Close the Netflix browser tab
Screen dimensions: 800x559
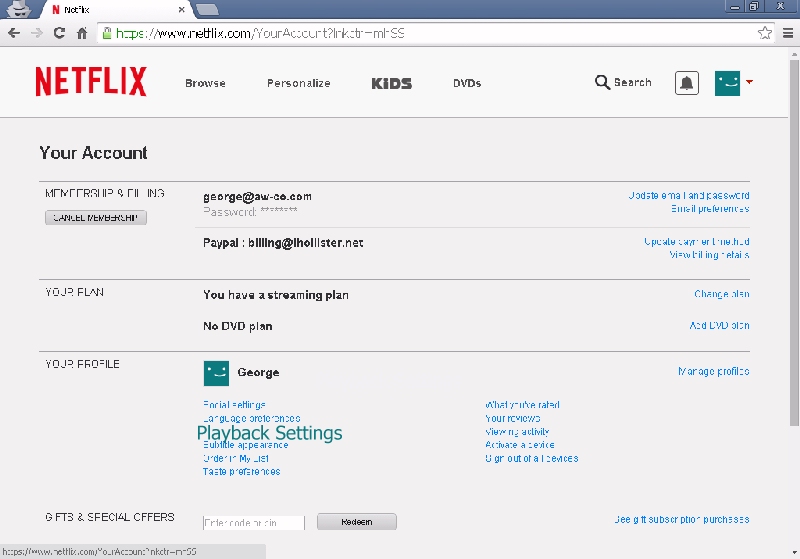(x=181, y=10)
